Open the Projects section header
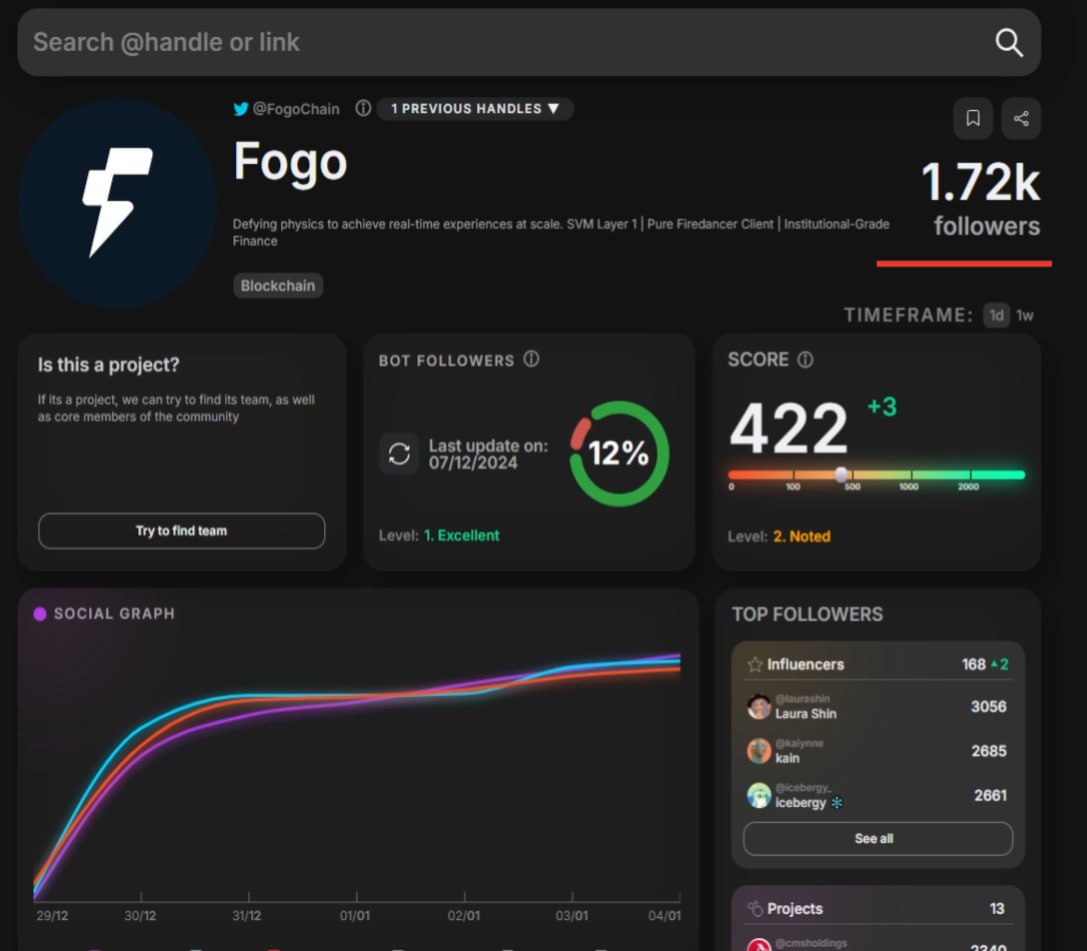1087x951 pixels. 878,909
